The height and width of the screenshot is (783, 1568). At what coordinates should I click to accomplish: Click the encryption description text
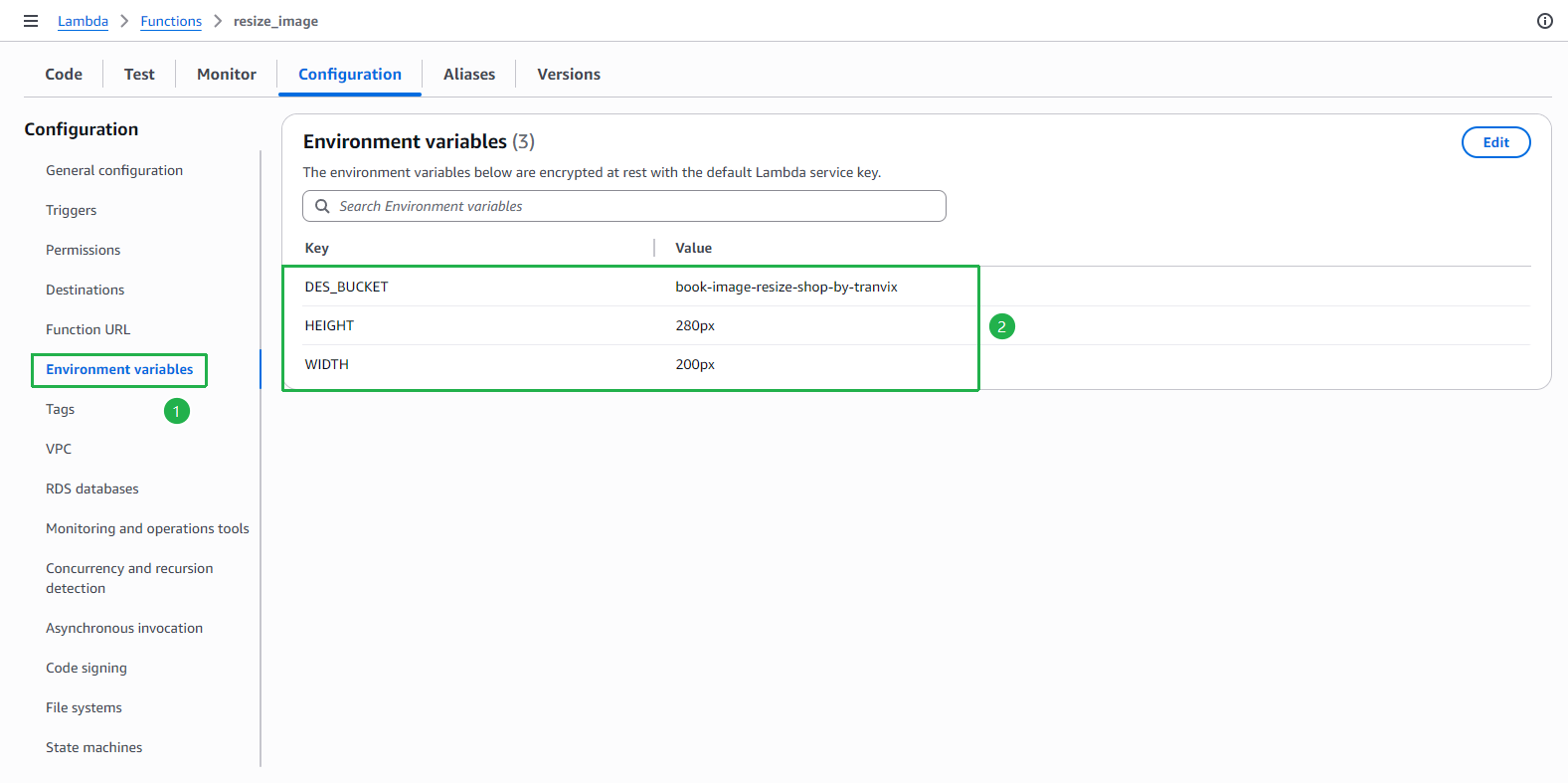coord(592,172)
